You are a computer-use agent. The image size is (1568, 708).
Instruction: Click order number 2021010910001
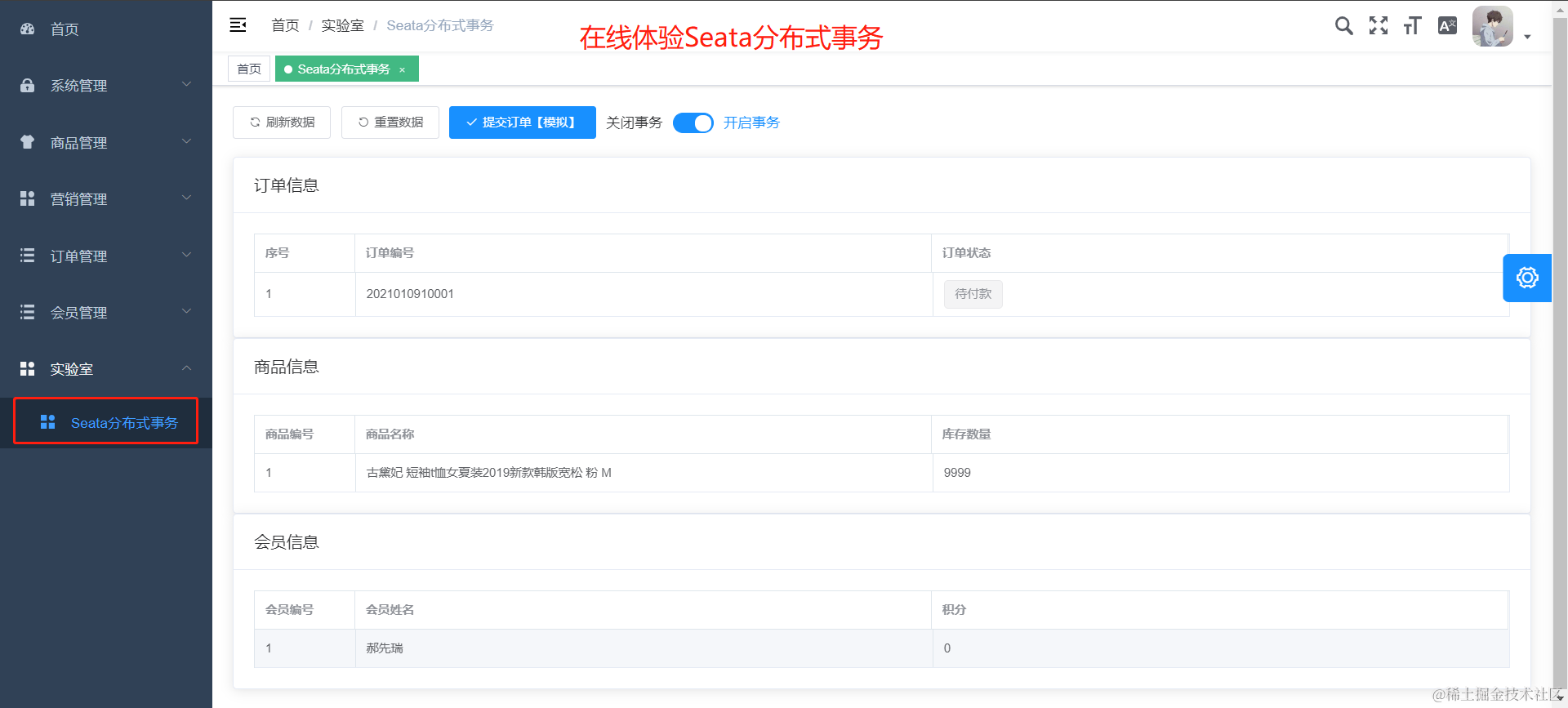(410, 294)
